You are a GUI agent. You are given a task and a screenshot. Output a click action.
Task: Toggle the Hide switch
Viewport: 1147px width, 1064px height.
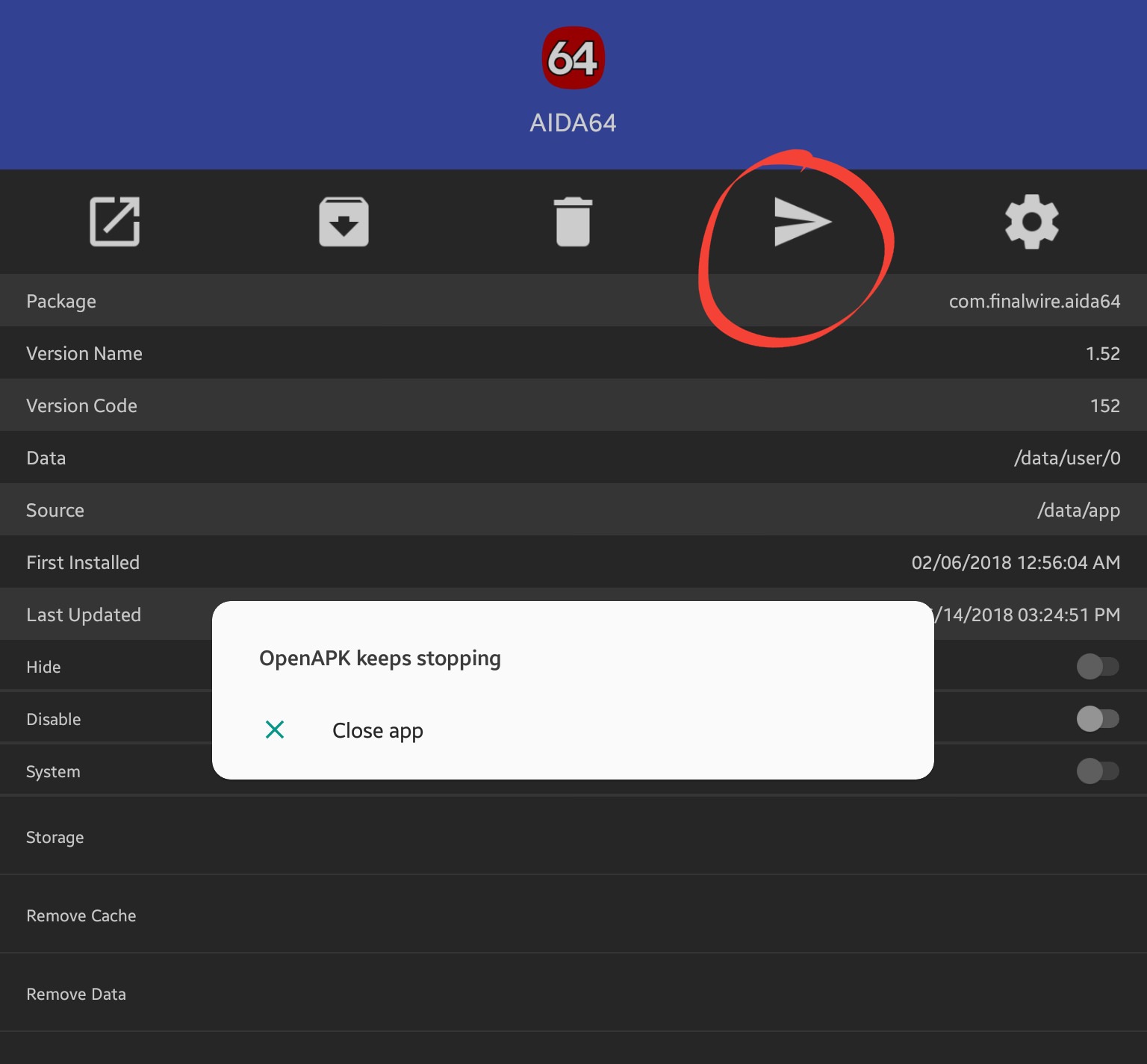click(1098, 667)
